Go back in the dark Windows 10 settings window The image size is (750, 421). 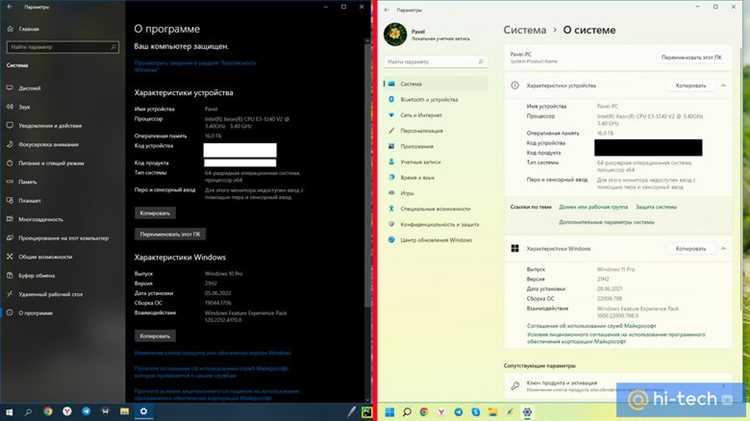(x=10, y=7)
